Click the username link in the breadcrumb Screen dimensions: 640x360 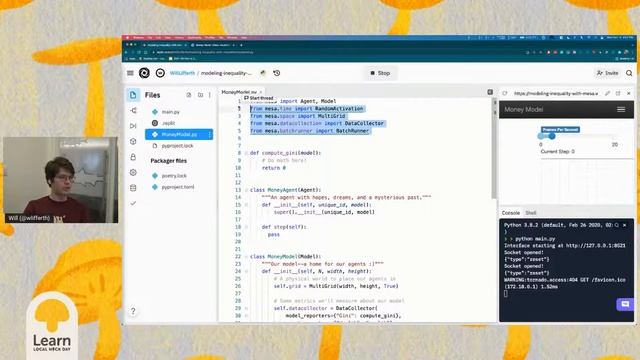pos(182,73)
